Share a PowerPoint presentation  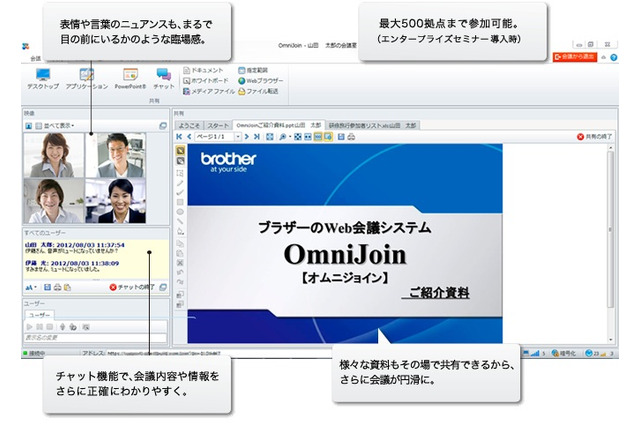click(x=130, y=79)
